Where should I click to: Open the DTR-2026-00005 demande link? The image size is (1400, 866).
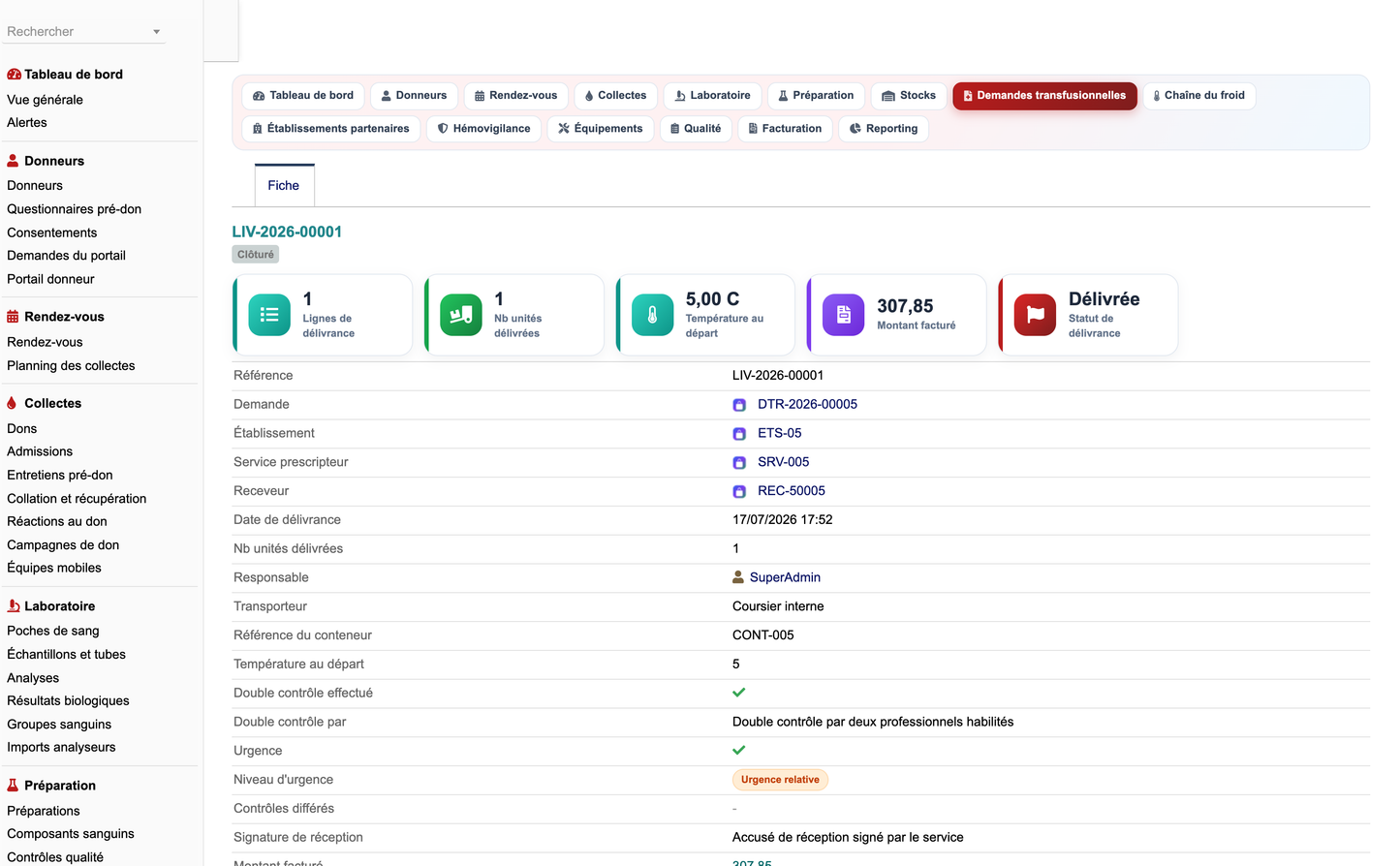pyautogui.click(x=807, y=405)
